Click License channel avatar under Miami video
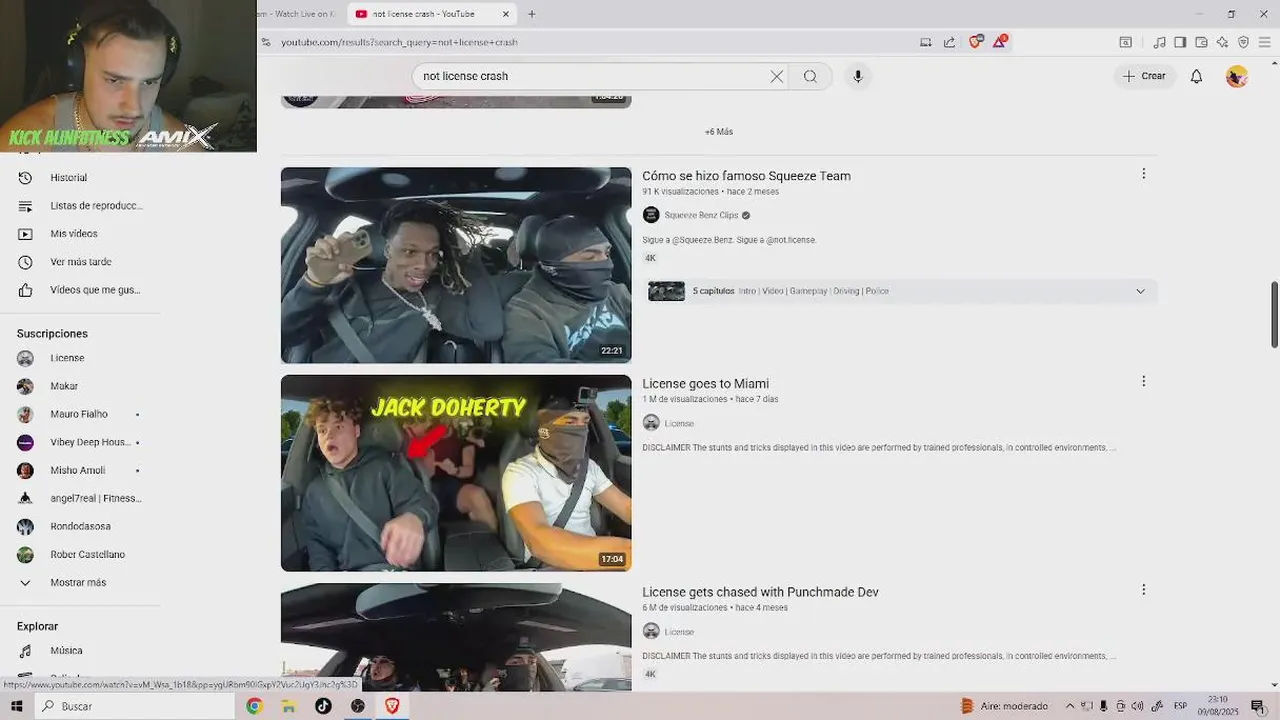 [651, 423]
